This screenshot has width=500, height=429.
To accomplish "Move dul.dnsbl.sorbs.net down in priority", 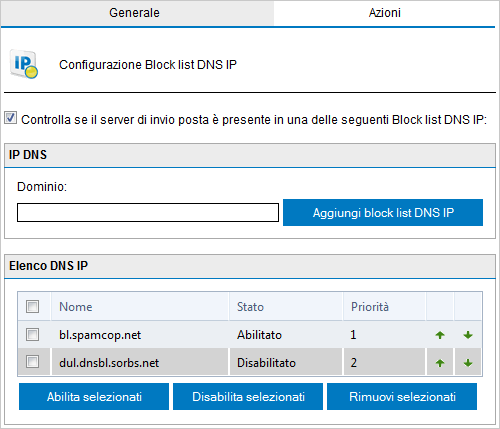I will point(468,363).
